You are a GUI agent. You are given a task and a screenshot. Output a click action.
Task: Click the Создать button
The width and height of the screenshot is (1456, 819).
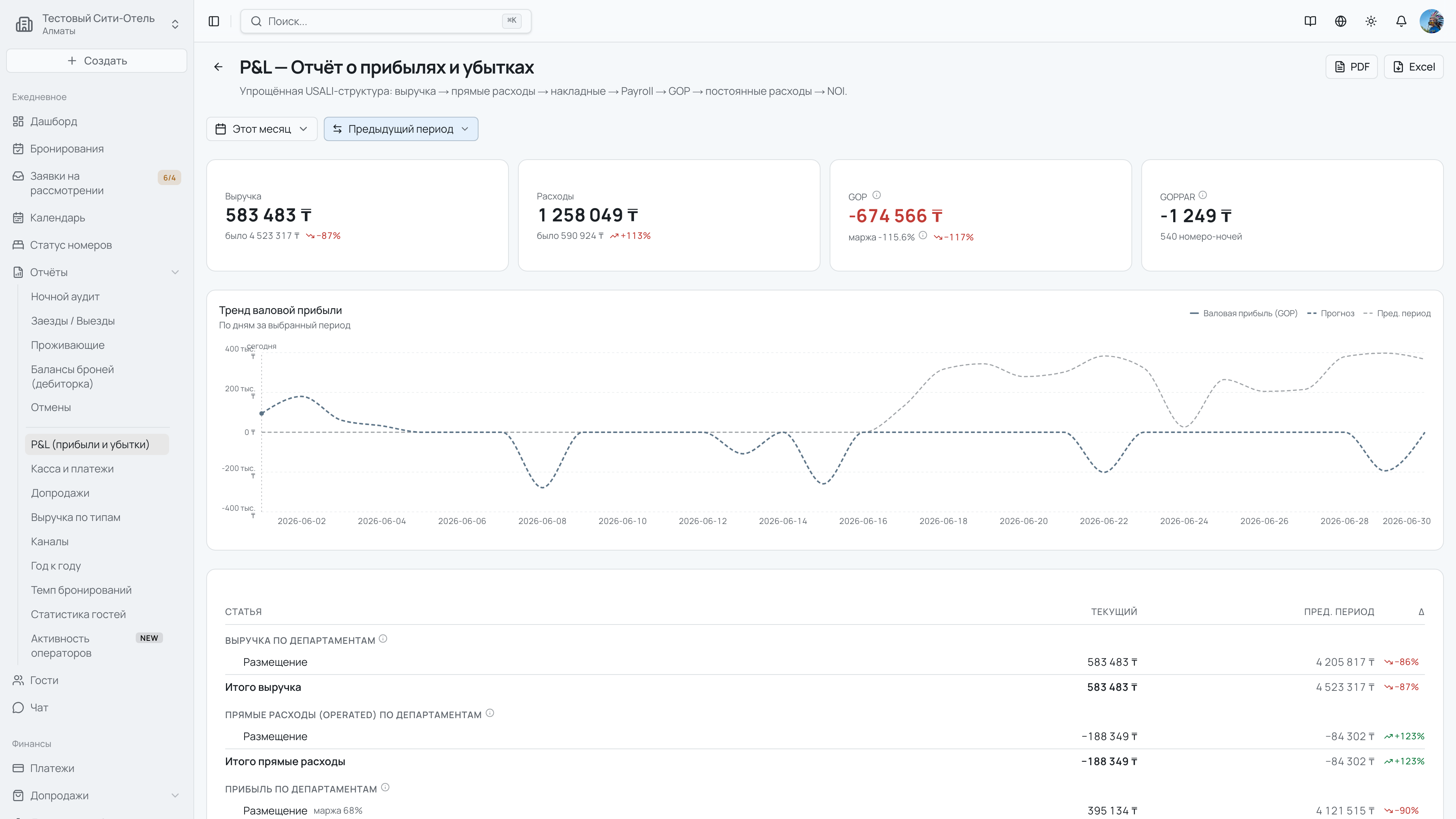coord(97,61)
